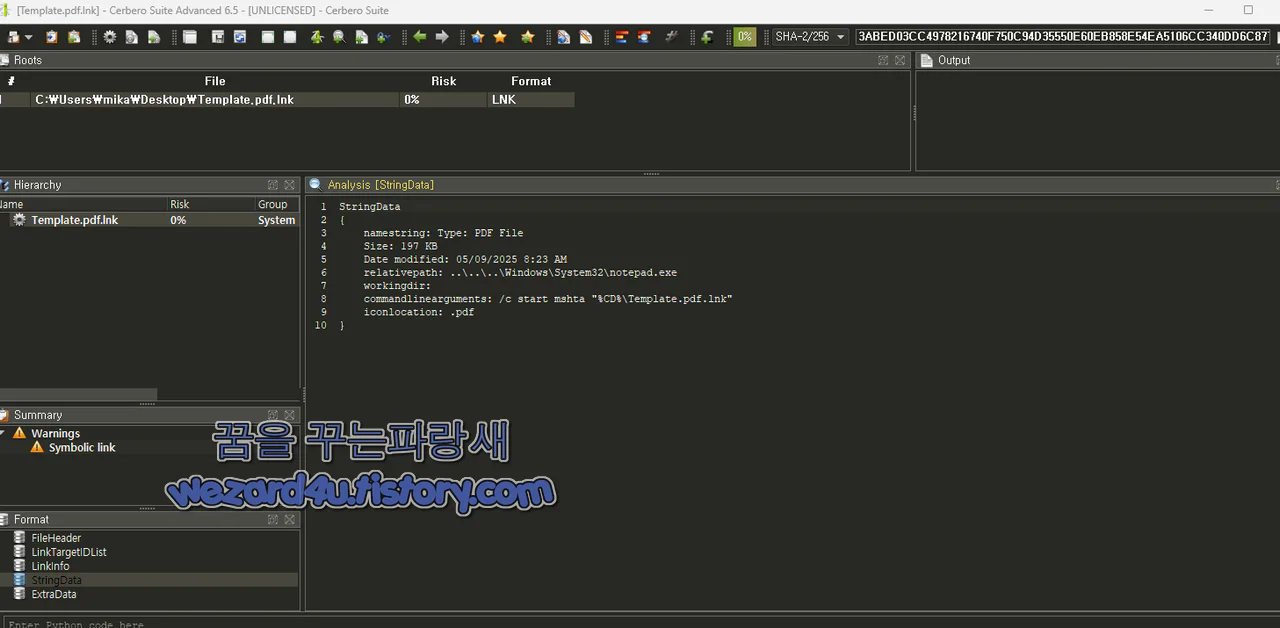Click the LNK format cell in Roots

click(530, 100)
